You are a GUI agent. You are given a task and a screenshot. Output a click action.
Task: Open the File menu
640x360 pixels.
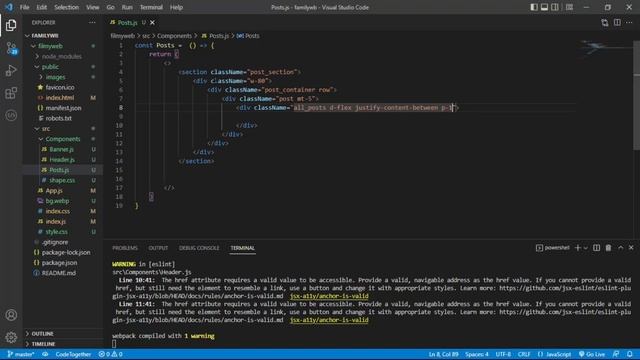click(x=24, y=7)
